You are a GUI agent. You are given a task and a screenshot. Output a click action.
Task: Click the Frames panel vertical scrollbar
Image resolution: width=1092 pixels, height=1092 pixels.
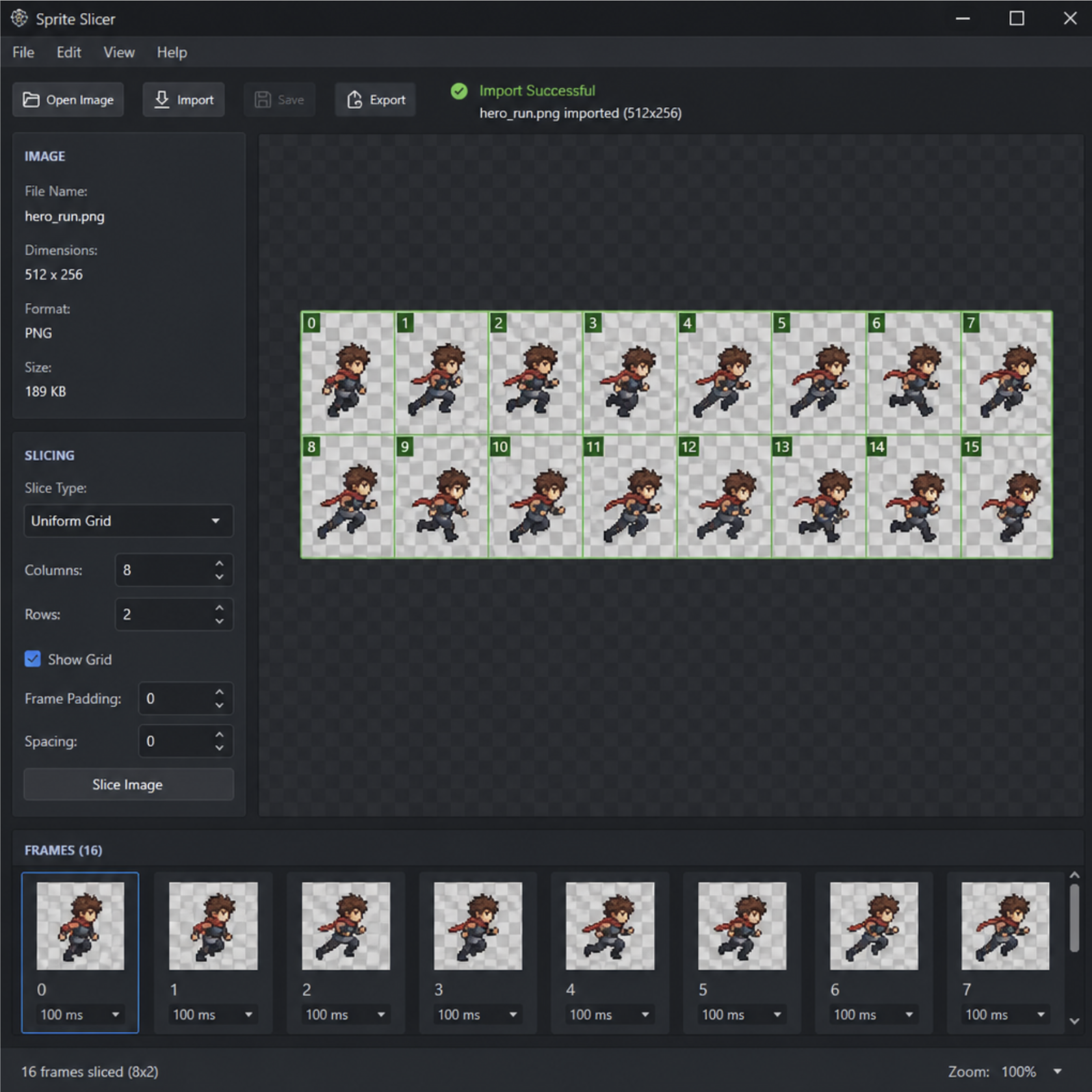[x=1074, y=918]
